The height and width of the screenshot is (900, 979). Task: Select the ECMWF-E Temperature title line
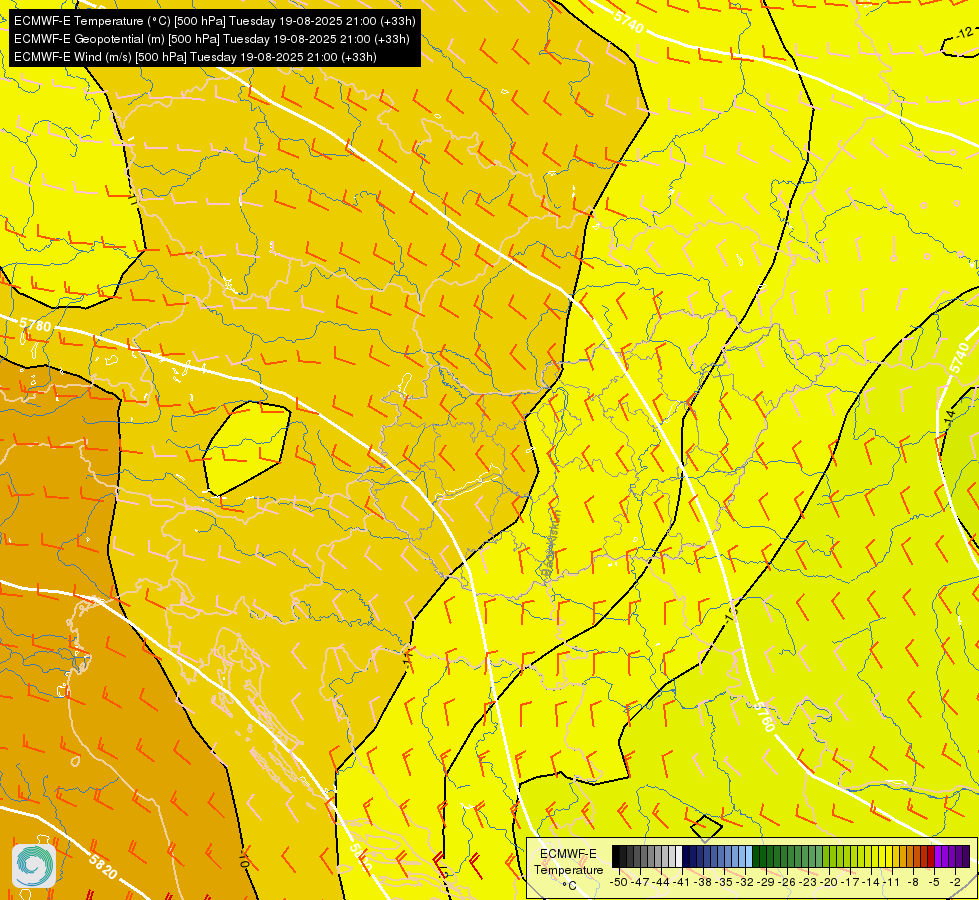214,21
